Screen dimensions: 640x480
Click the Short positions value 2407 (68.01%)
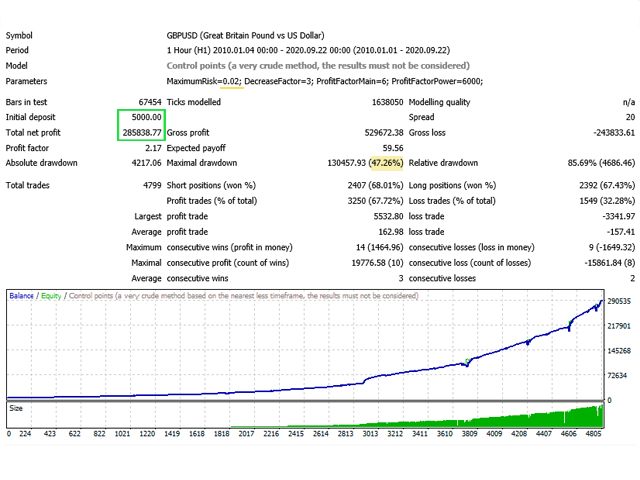tap(375, 185)
